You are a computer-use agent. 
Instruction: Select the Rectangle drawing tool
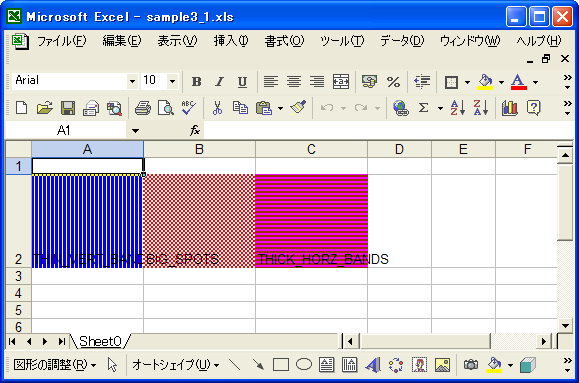pos(281,365)
